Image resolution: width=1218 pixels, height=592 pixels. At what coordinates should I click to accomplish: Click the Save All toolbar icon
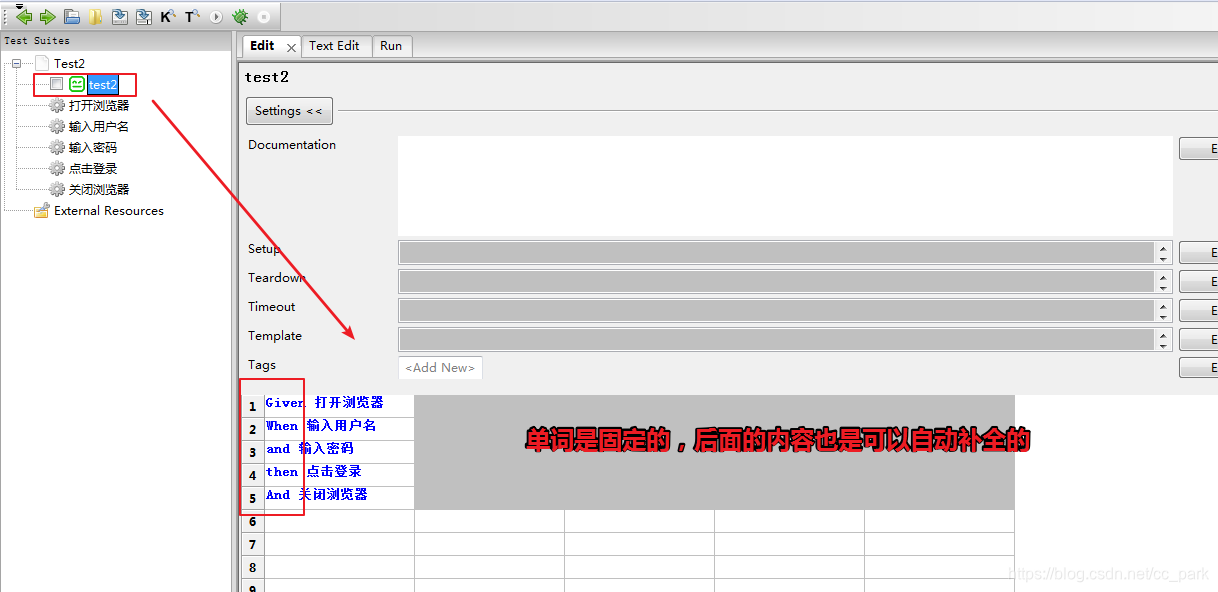click(x=144, y=17)
